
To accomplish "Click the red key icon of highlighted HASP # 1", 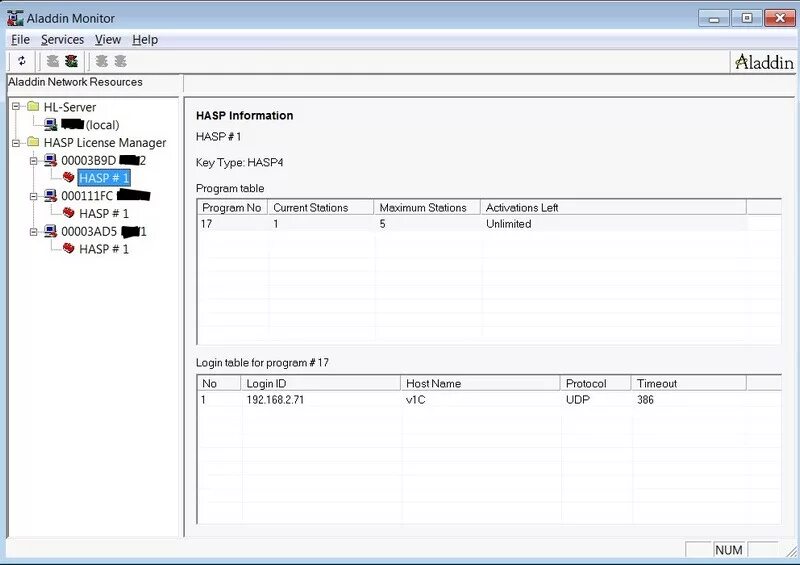I will click(68, 177).
